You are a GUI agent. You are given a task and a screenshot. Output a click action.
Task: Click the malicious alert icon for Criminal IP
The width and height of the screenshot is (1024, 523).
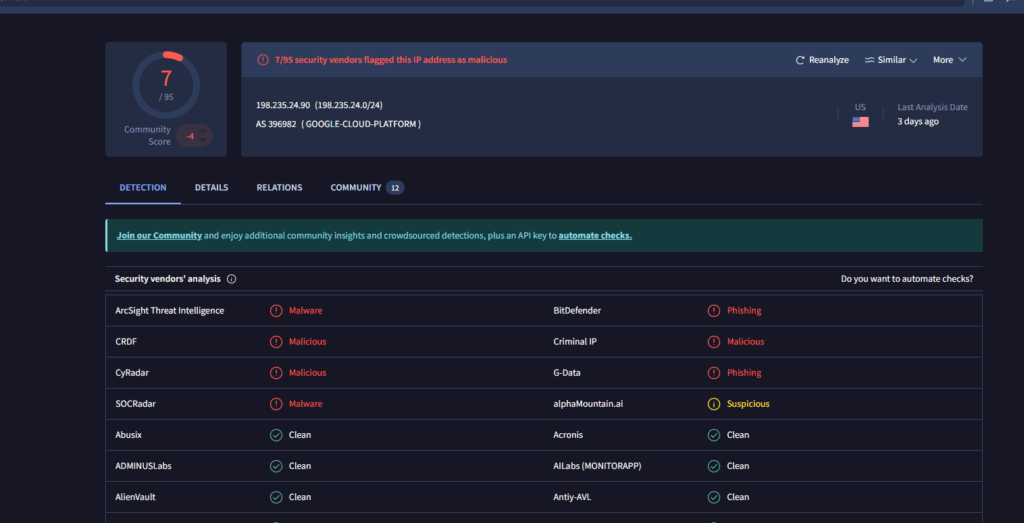[714, 342]
